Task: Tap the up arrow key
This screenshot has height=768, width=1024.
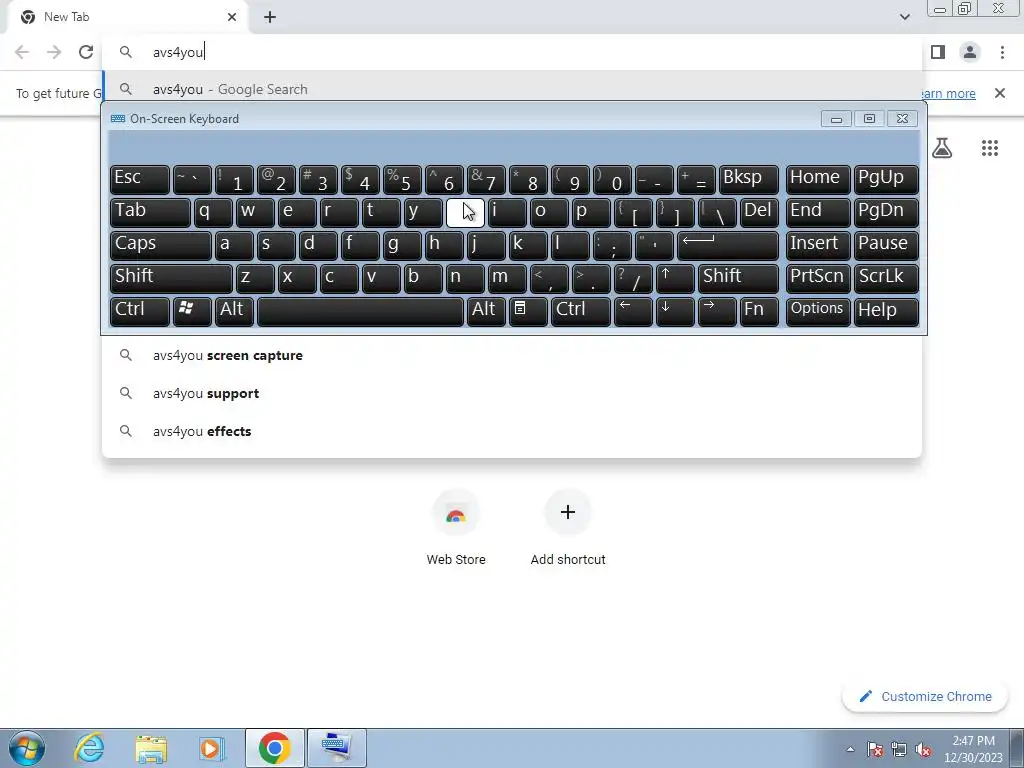Action: point(675,278)
